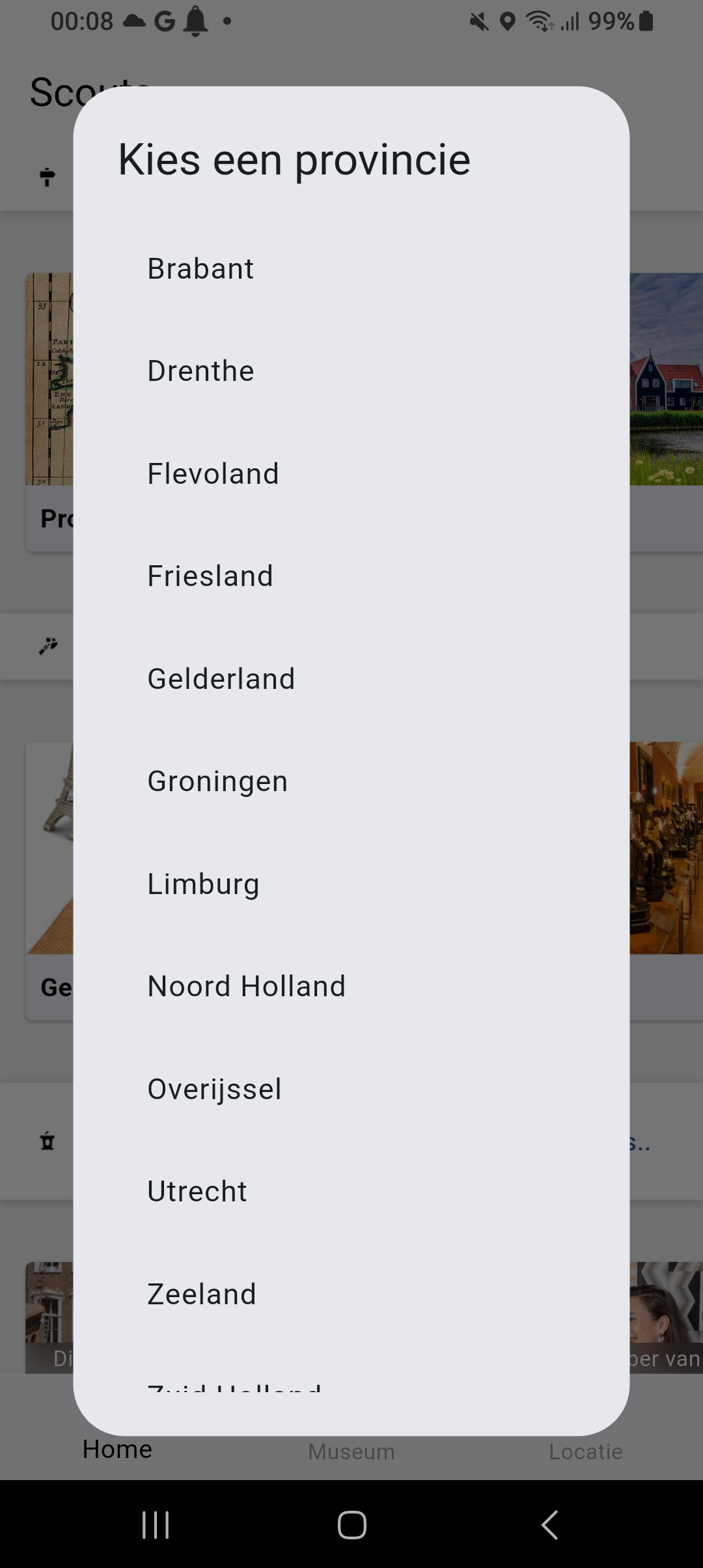This screenshot has width=703, height=1568.
Task: Pick Friesland province option
Action: (x=351, y=576)
